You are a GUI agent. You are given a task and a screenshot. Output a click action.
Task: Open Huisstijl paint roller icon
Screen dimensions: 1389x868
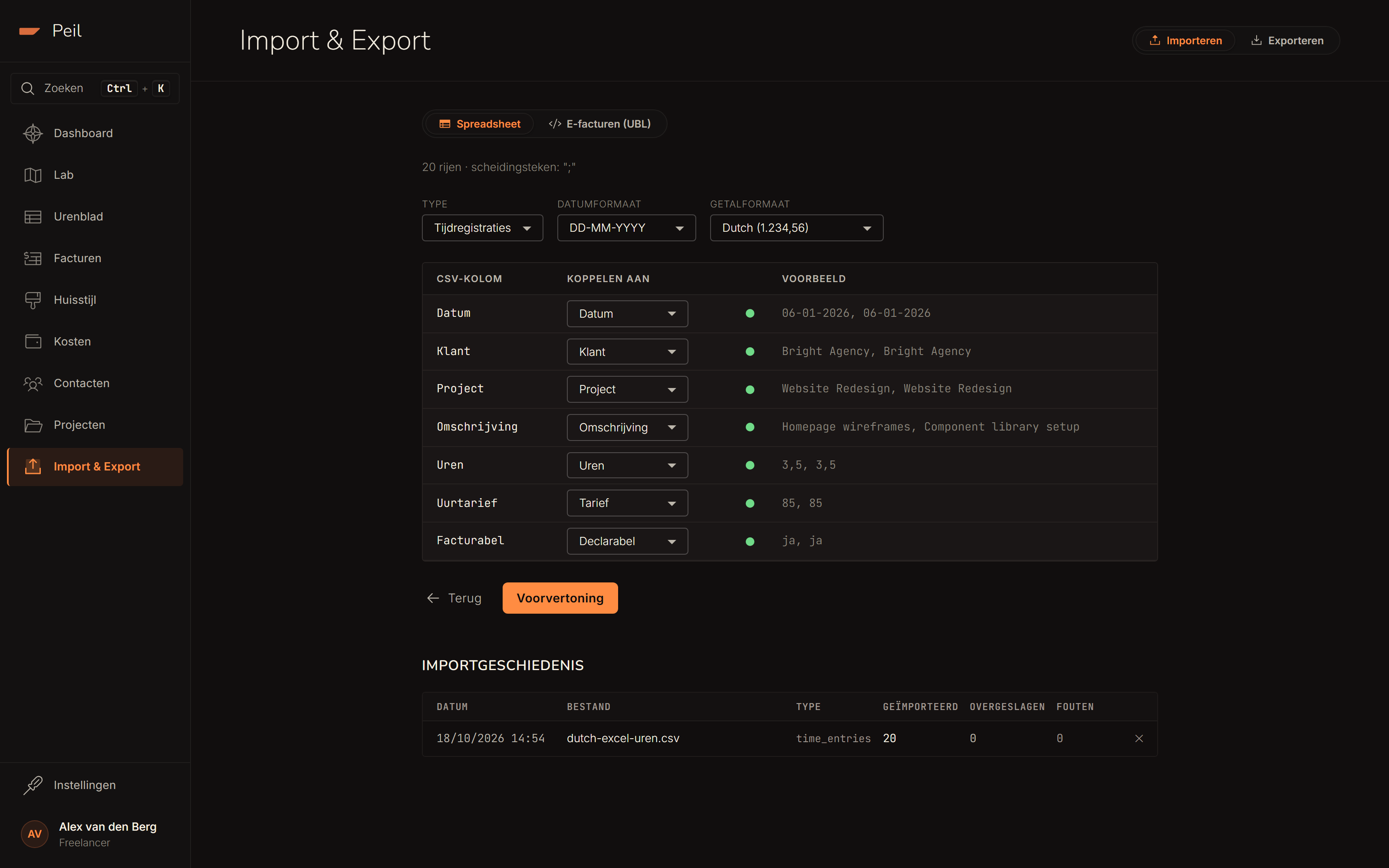33,299
